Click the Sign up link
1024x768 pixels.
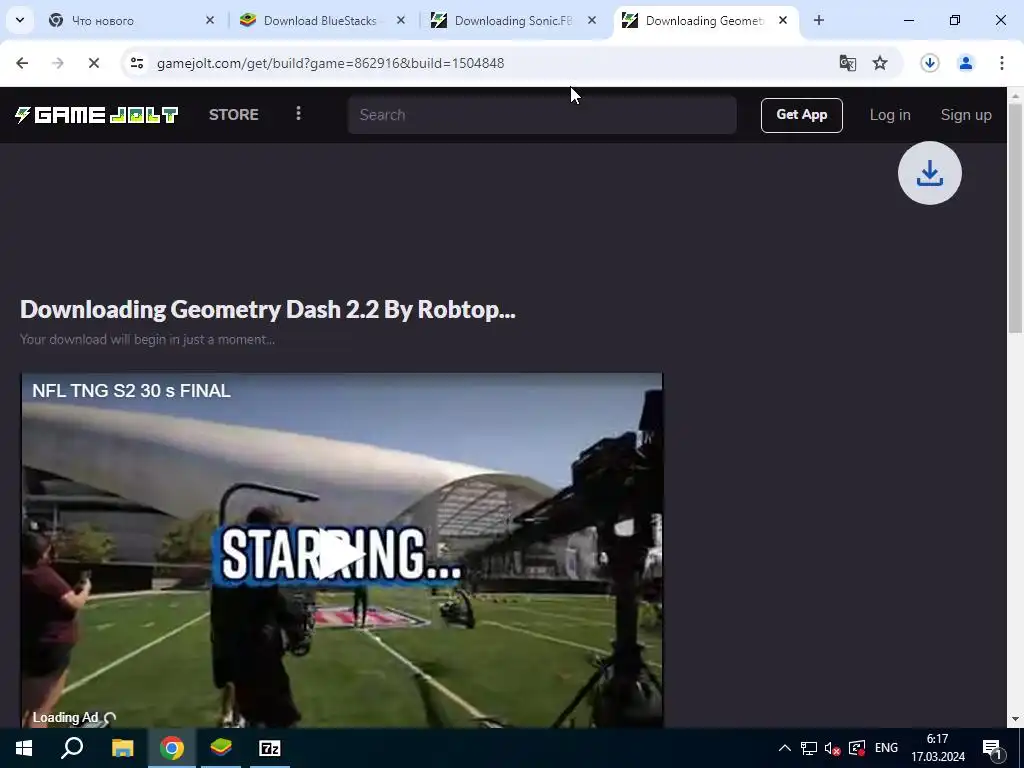966,115
